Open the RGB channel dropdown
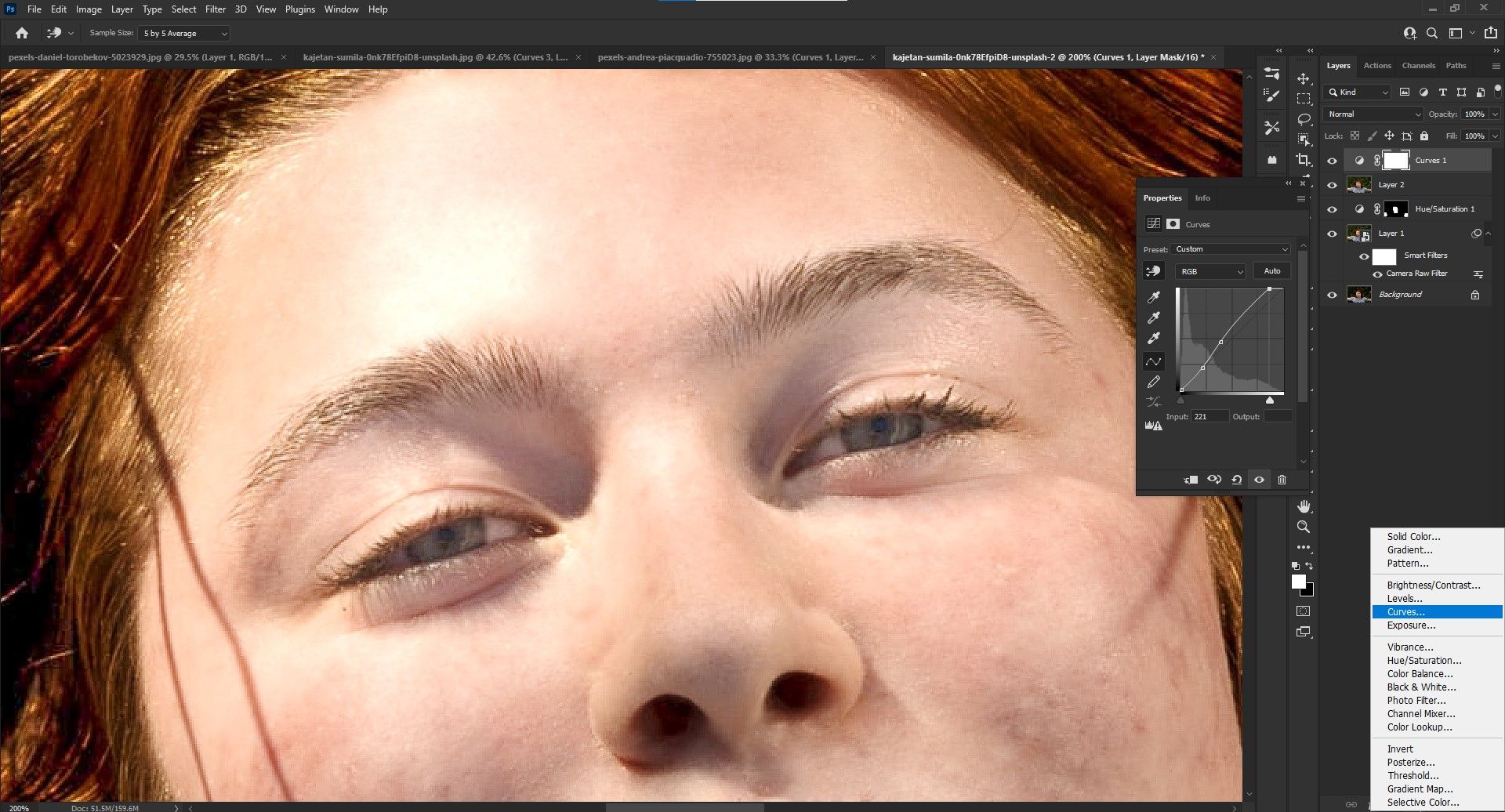The height and width of the screenshot is (812, 1505). tap(1210, 271)
